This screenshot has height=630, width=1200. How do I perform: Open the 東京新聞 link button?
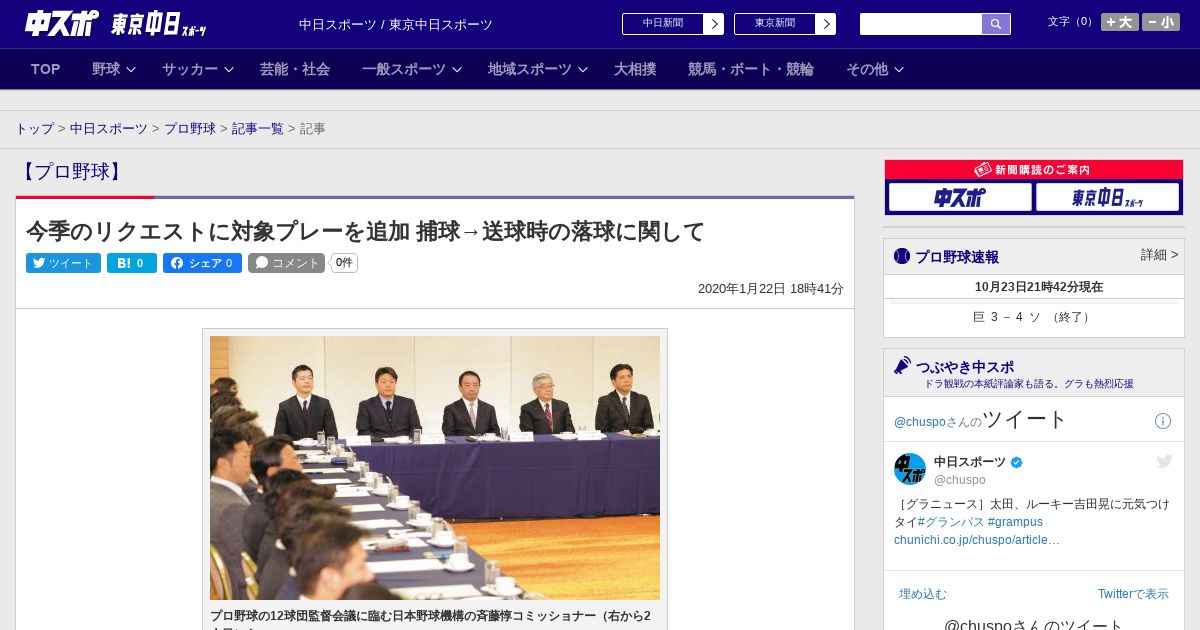pyautogui.click(x=785, y=24)
